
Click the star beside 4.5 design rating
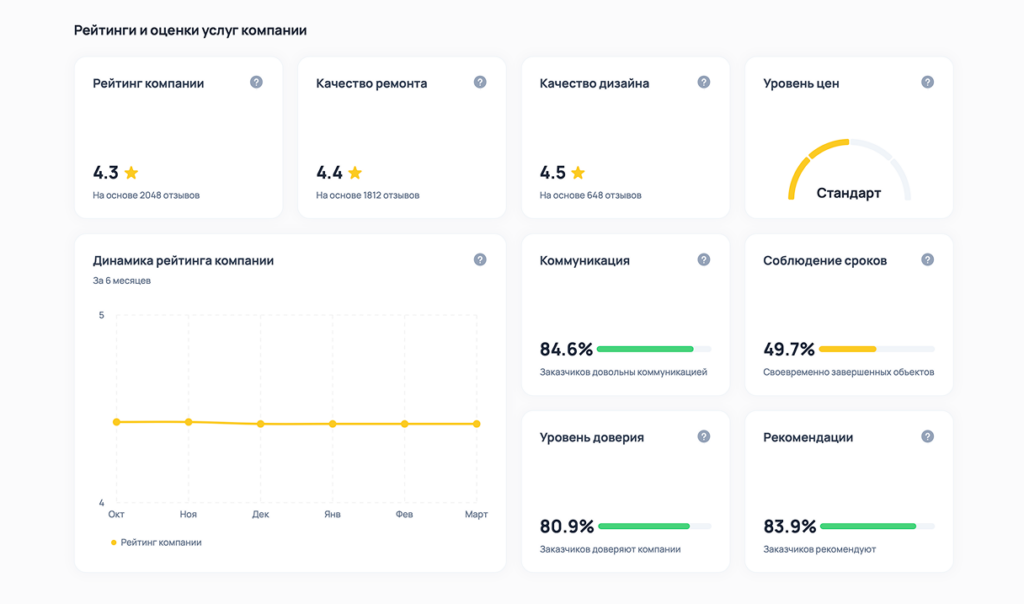578,172
